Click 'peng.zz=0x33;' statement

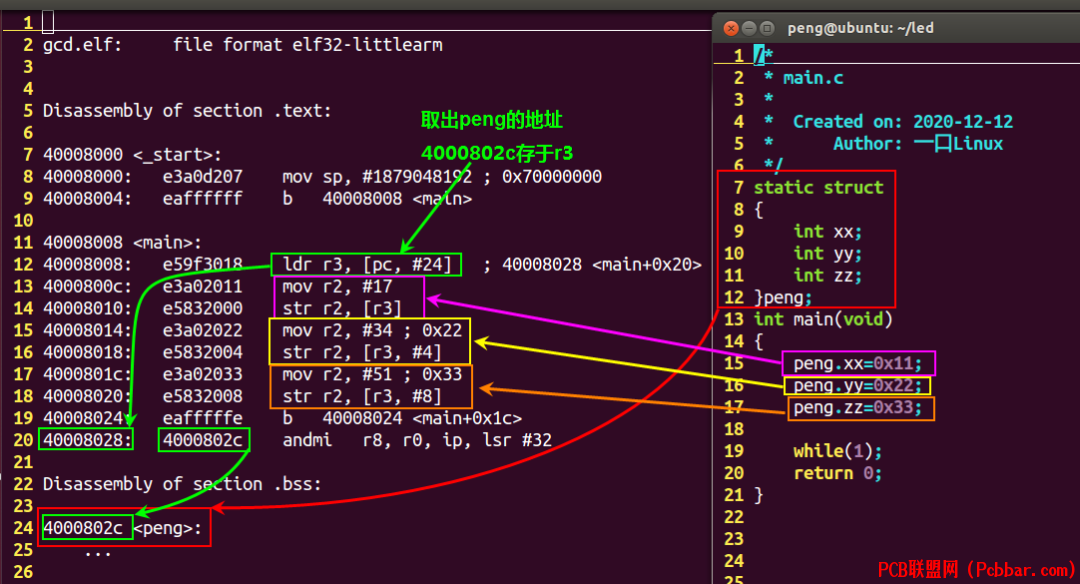coord(858,408)
